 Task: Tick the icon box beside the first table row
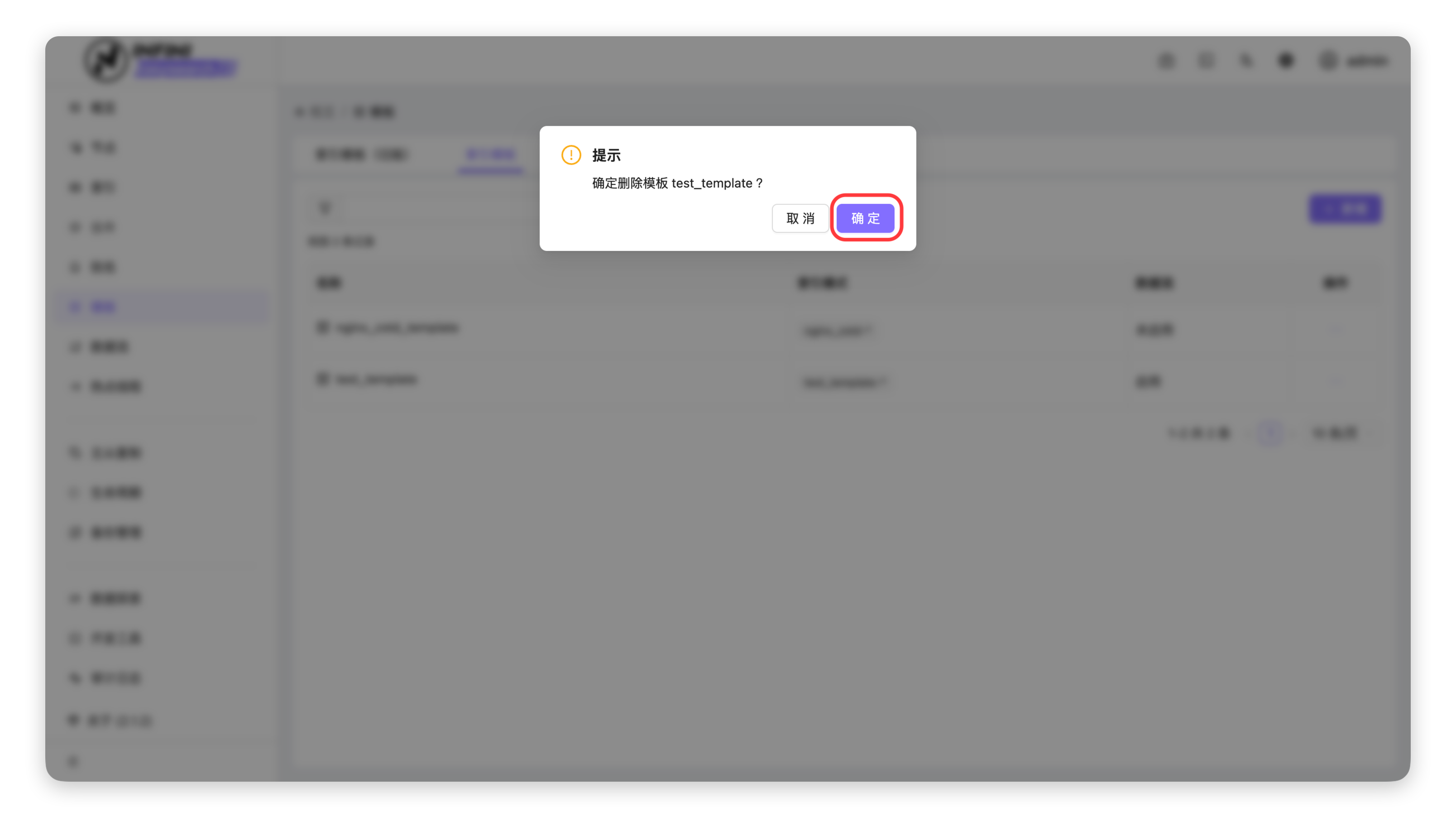[x=322, y=327]
